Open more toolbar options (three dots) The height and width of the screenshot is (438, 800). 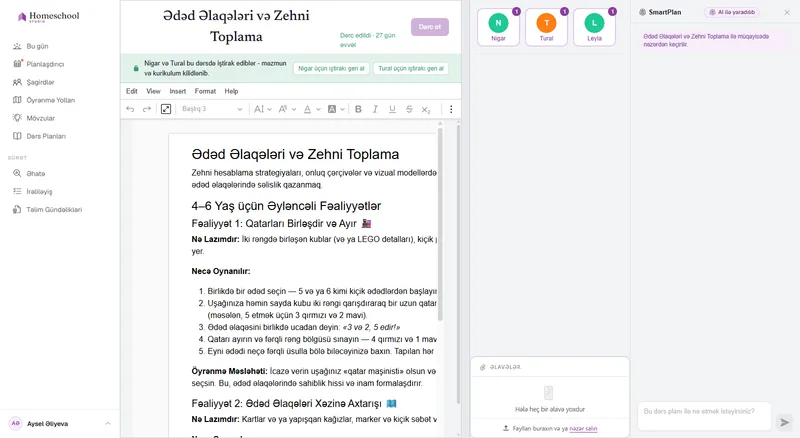point(451,109)
